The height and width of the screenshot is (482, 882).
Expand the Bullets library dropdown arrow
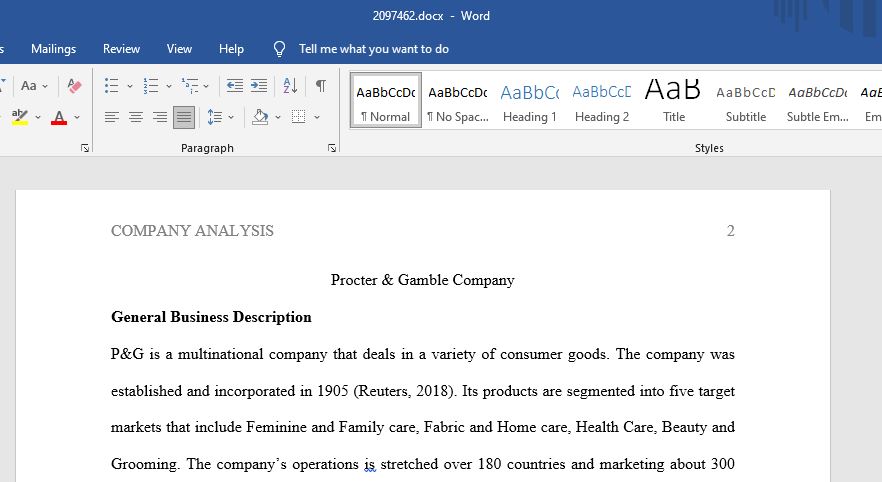pyautogui.click(x=129, y=86)
